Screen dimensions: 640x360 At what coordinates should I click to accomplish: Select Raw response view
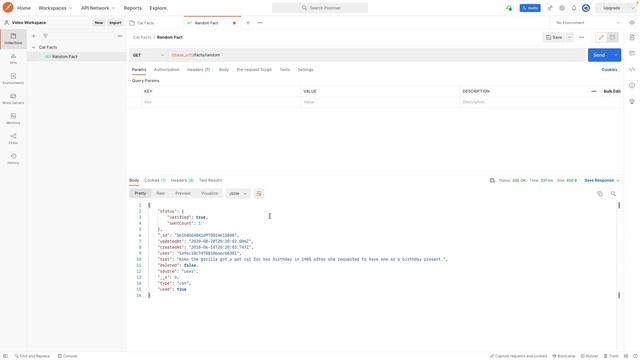160,193
